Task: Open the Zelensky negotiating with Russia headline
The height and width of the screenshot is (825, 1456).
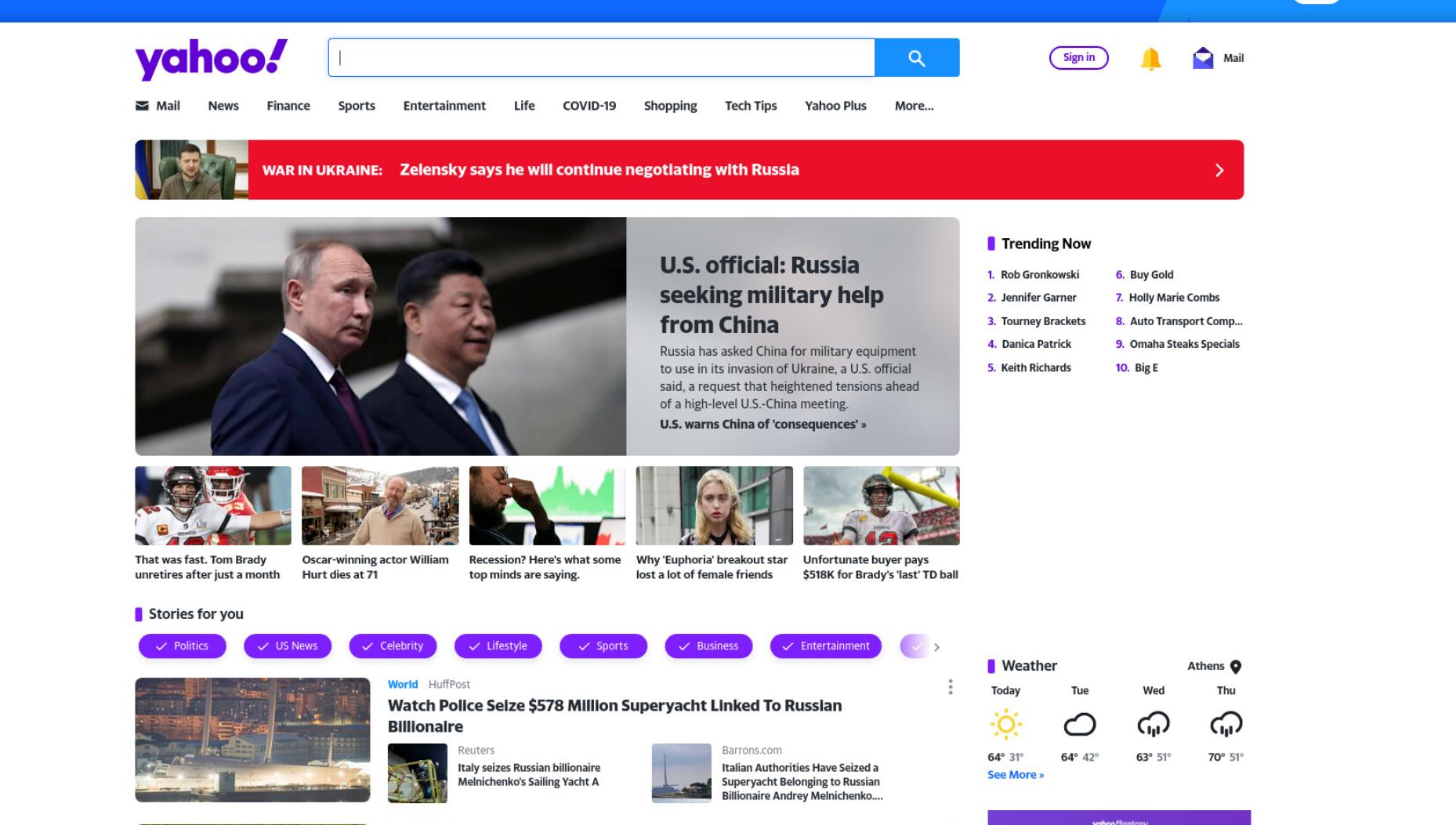Action: click(x=599, y=170)
